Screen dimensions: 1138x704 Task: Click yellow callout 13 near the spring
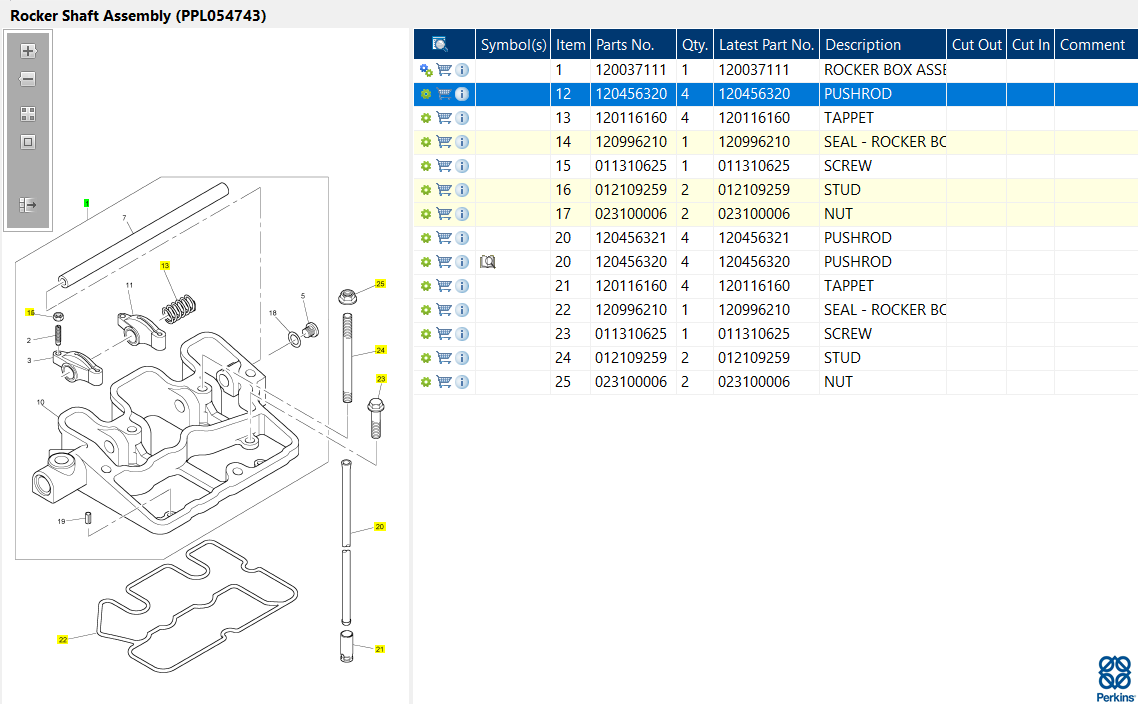click(166, 265)
